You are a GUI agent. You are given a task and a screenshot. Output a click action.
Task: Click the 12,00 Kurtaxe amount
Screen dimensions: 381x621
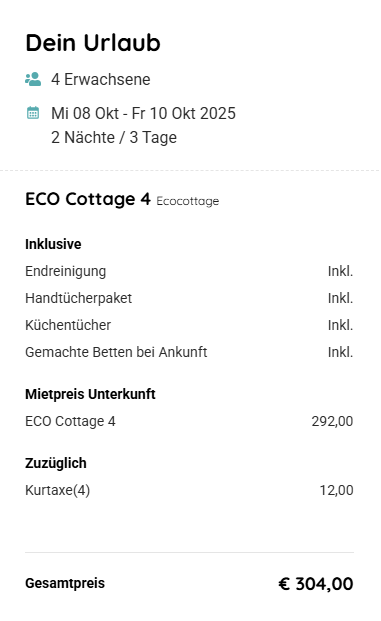(337, 490)
